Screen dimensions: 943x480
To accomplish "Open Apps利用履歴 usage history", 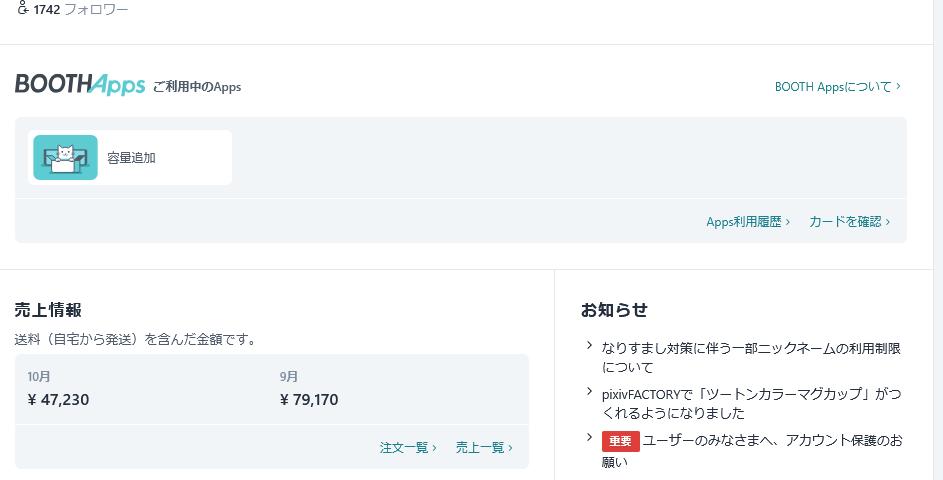I will [x=748, y=222].
